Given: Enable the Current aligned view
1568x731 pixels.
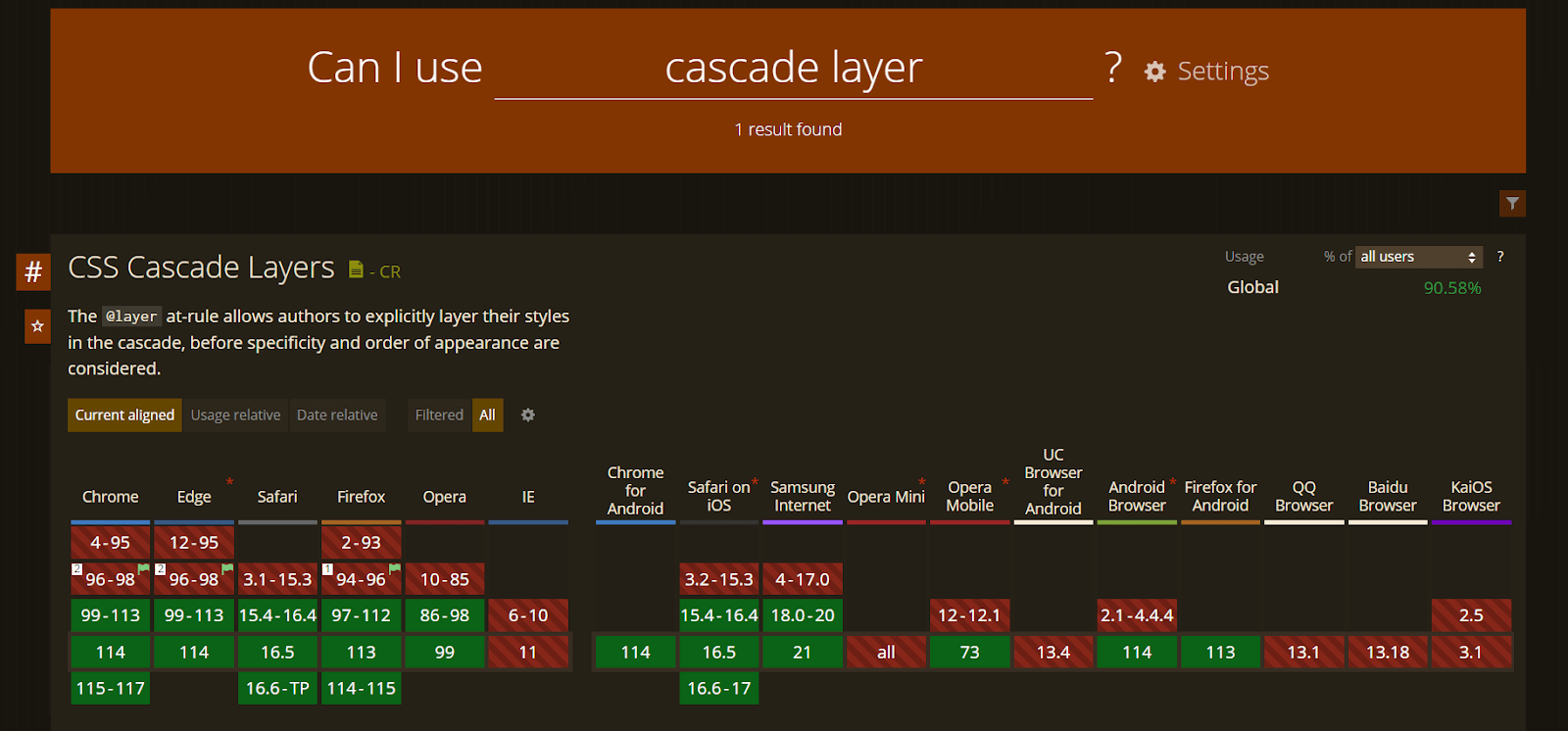Looking at the screenshot, I should [x=124, y=414].
